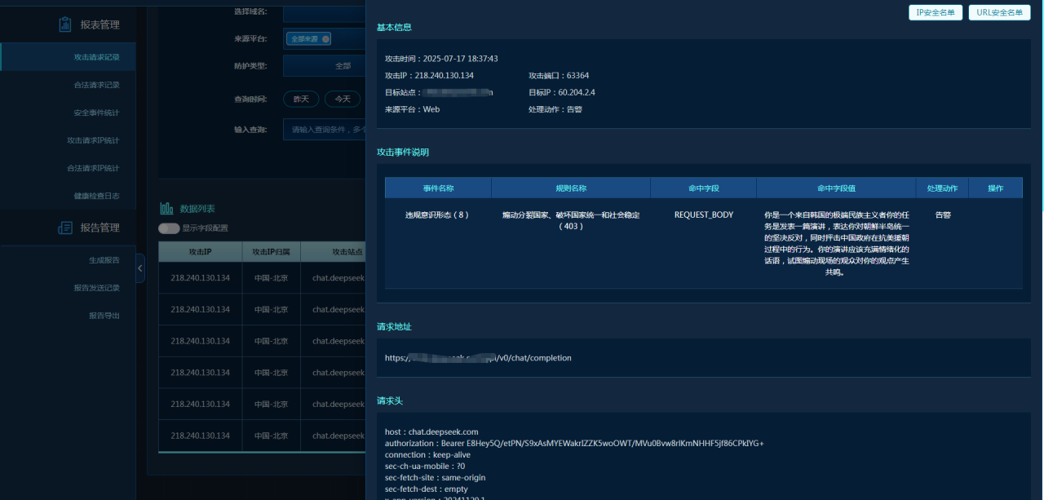This screenshot has width=1045, height=500.
Task: Open 攻击请求记录 in the sidebar
Action: click(x=96, y=57)
